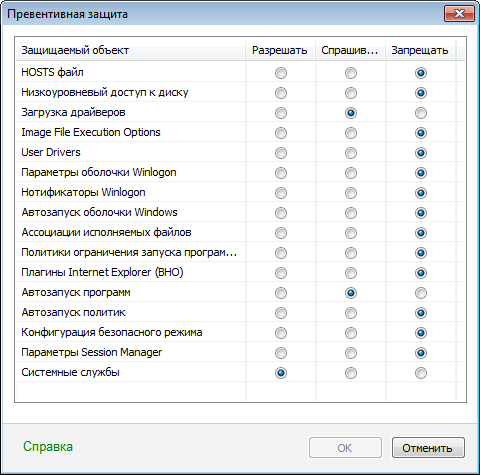Allow Конфигурация безопасного режима changes
The width and height of the screenshot is (480, 475).
281,333
